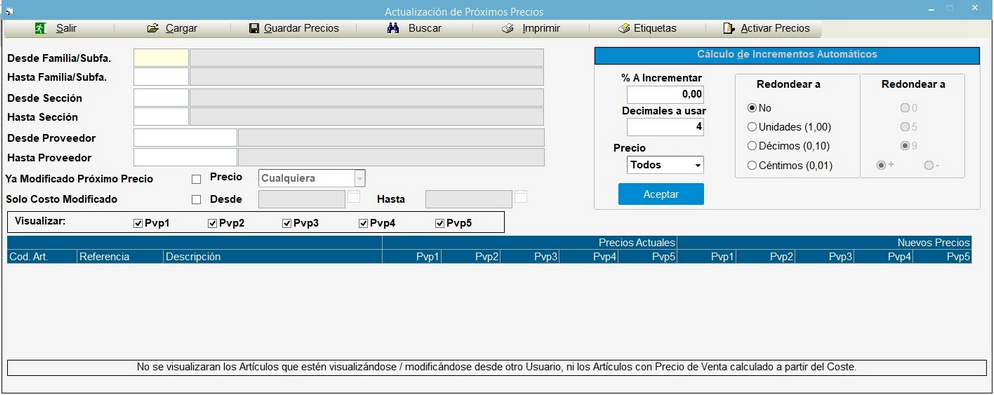This screenshot has height=395, width=994.
Task: Click the Hasta Sección code field
Action: 161,117
